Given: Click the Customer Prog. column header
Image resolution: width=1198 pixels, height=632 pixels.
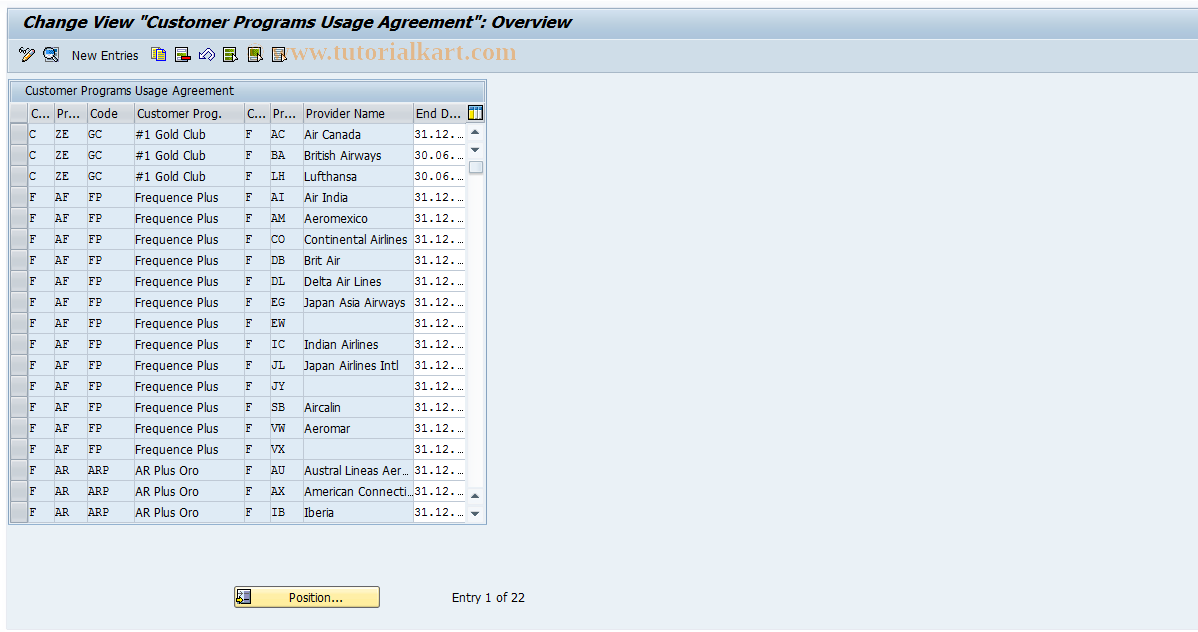Looking at the screenshot, I should [x=189, y=113].
